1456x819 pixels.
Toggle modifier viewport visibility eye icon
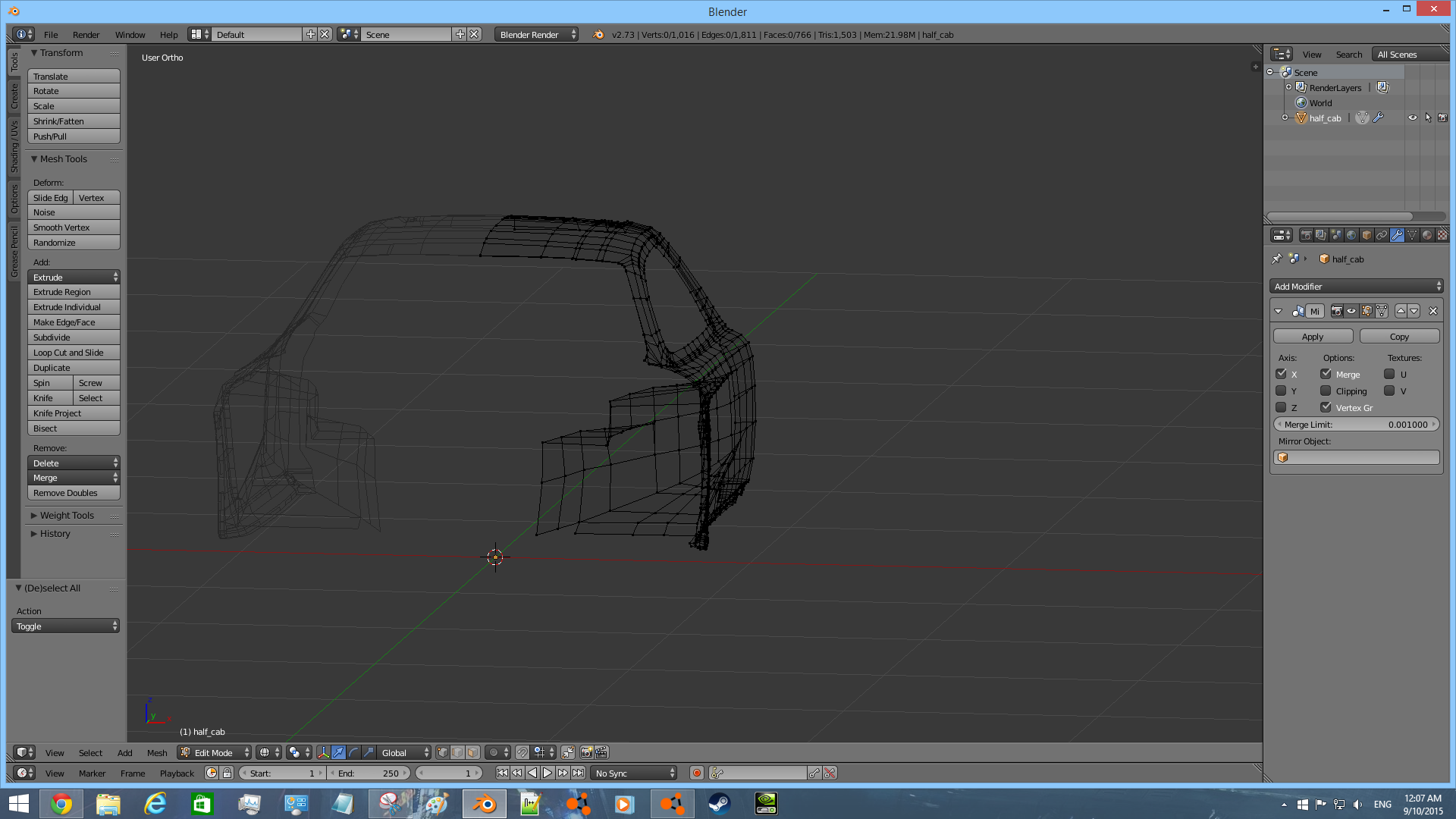point(1351,311)
